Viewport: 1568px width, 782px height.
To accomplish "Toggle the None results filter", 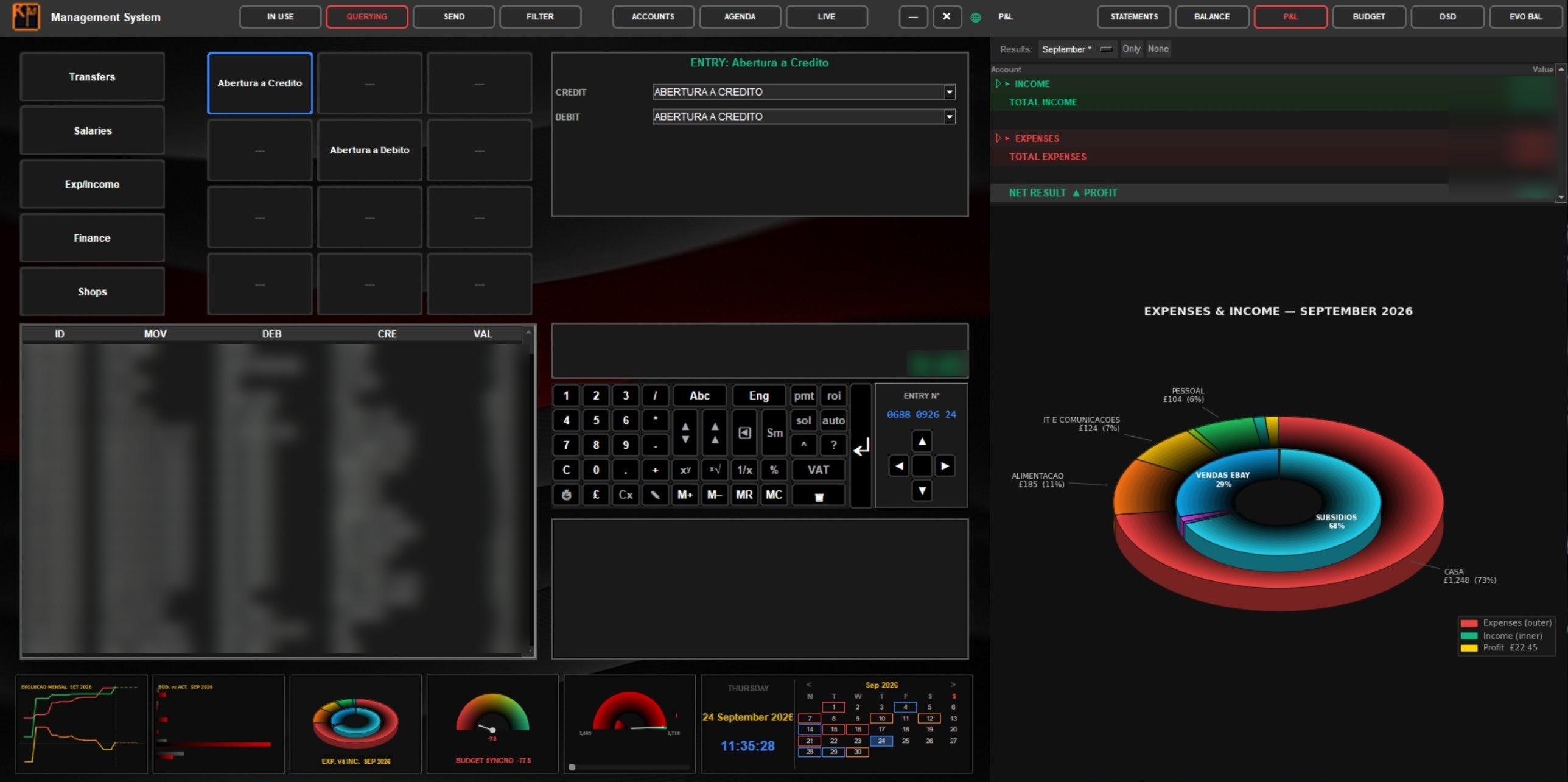I will (1158, 49).
